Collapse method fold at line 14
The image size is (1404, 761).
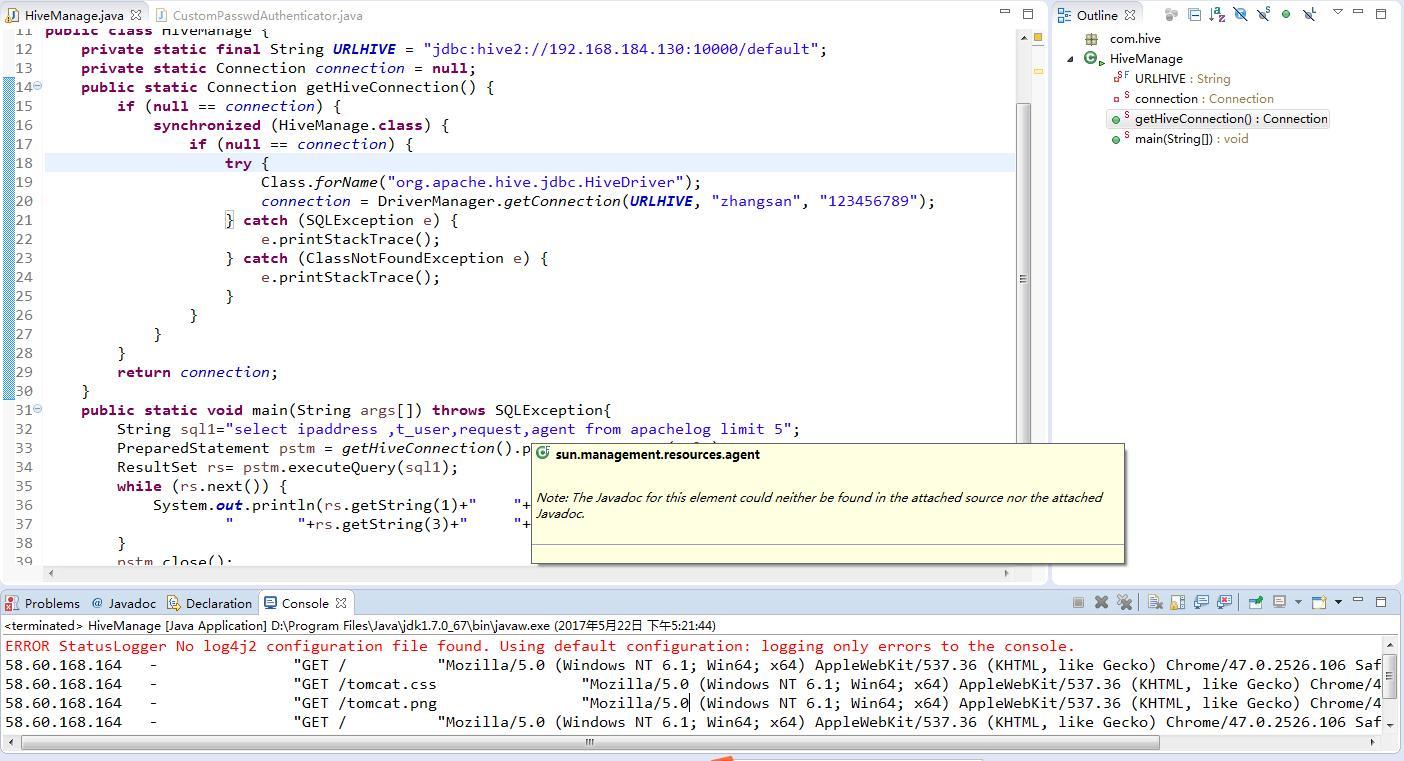[x=37, y=86]
